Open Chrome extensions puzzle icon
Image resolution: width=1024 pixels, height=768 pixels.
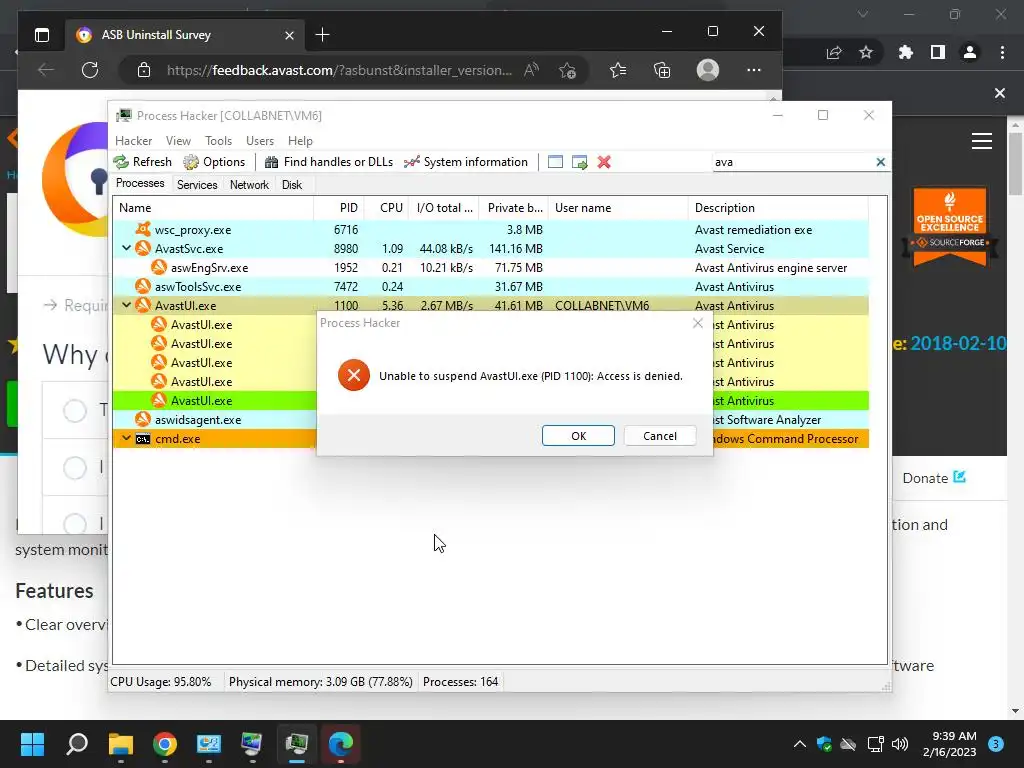click(905, 52)
